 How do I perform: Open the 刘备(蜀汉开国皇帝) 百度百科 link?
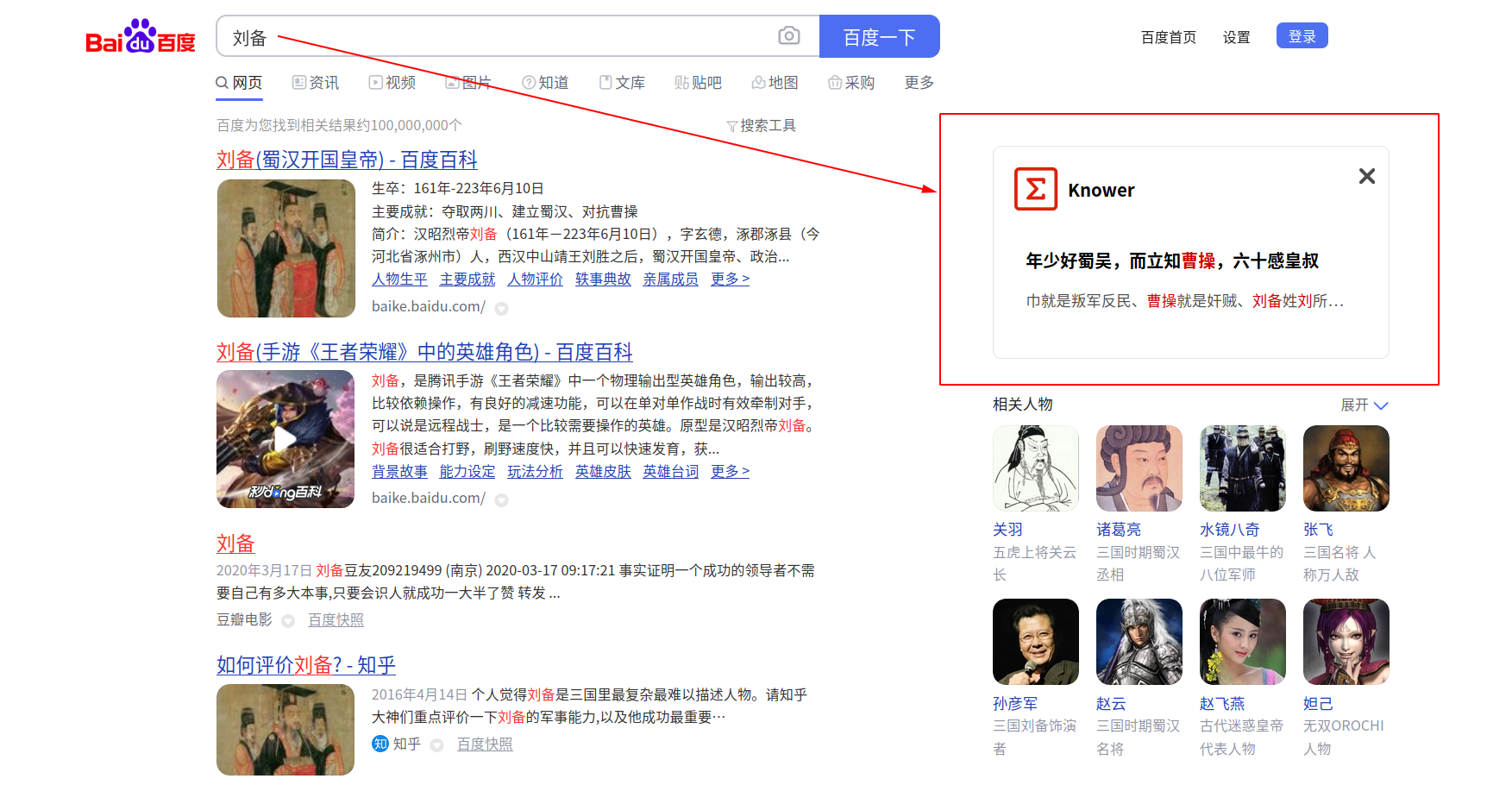click(347, 160)
